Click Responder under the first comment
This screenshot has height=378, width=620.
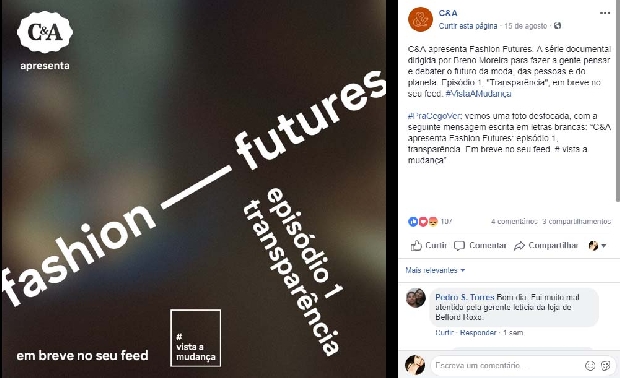478,333
